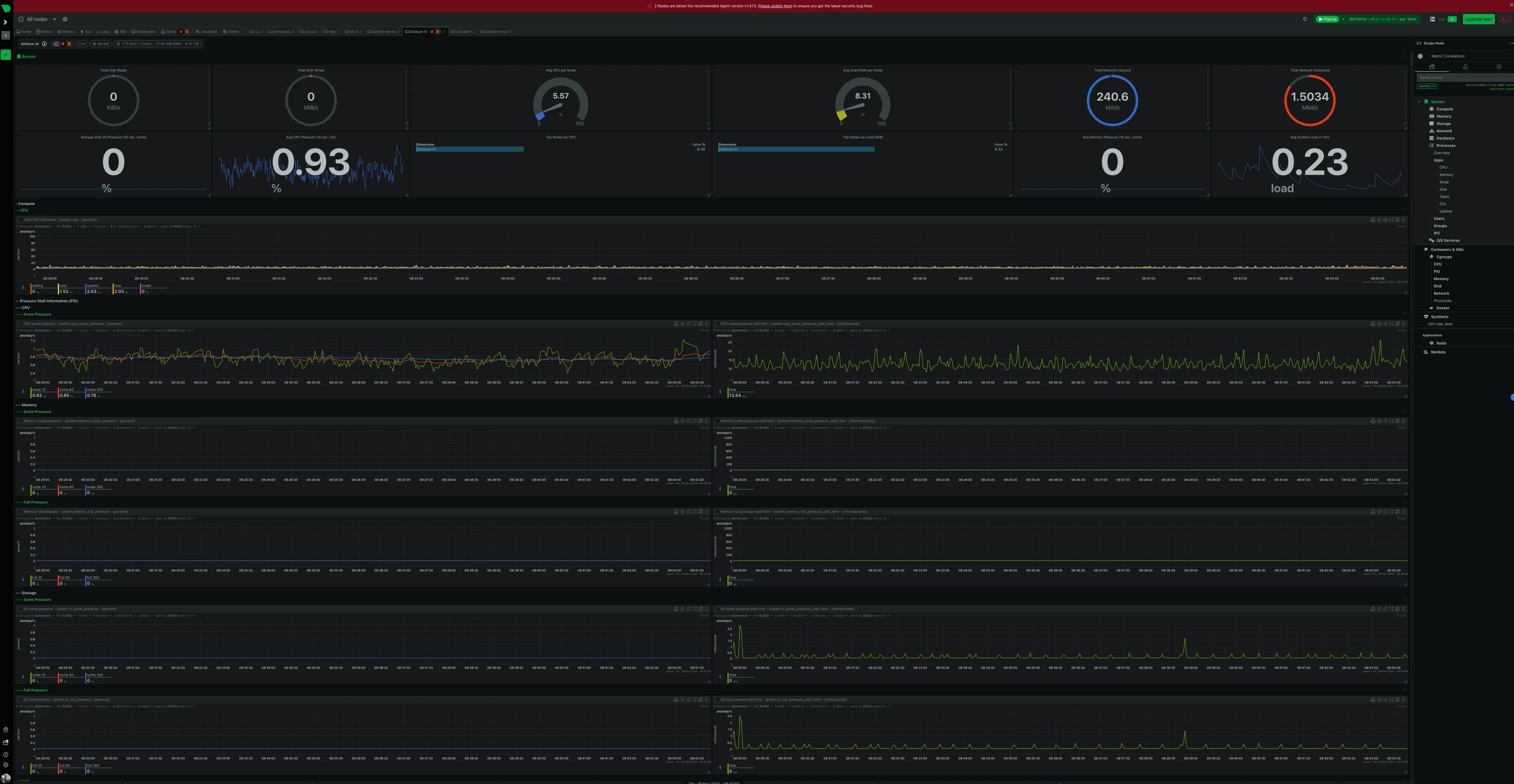Select Docker in the sidebar tree

click(x=1443, y=308)
